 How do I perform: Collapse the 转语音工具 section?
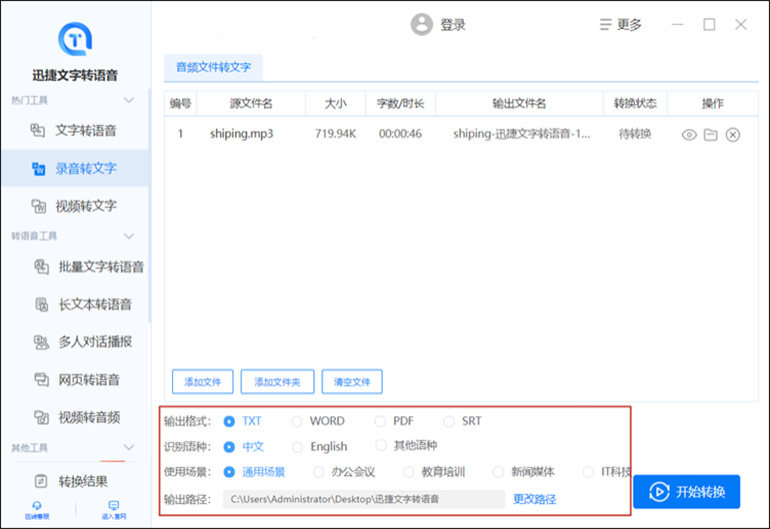pos(129,236)
